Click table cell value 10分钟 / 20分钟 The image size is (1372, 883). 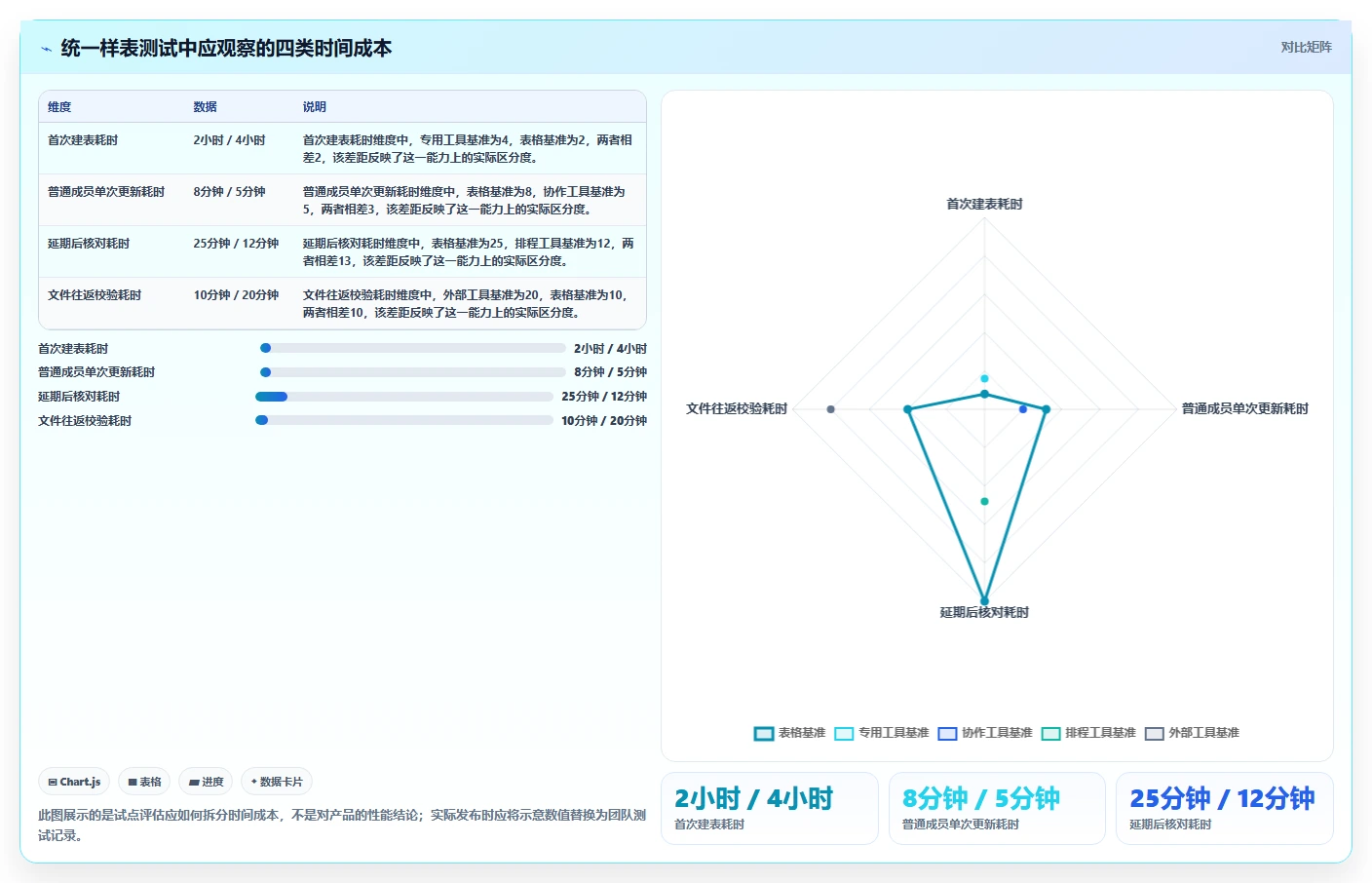point(236,295)
